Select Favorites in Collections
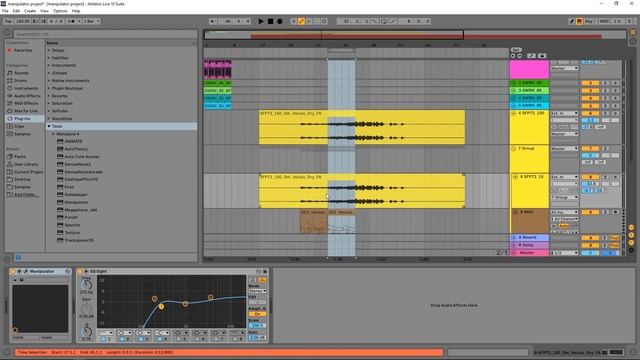640x360 pixels. tap(23, 50)
